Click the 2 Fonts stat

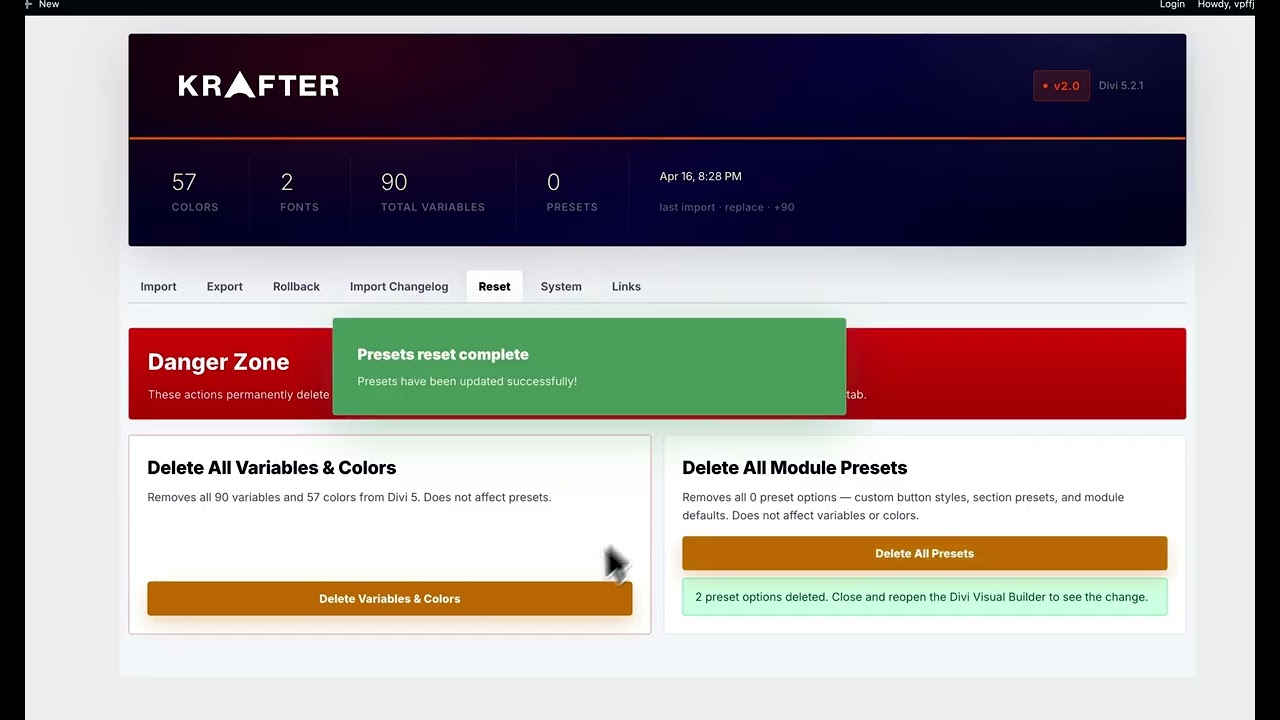299,192
